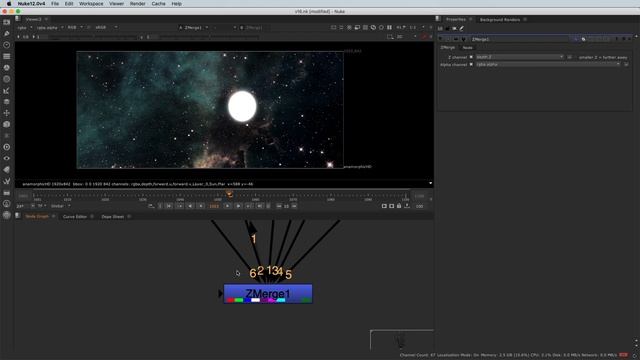Screen dimensions: 640x360
Task: Open the Nuke12.0v4 application menu
Action: pyautogui.click(x=31, y=4)
